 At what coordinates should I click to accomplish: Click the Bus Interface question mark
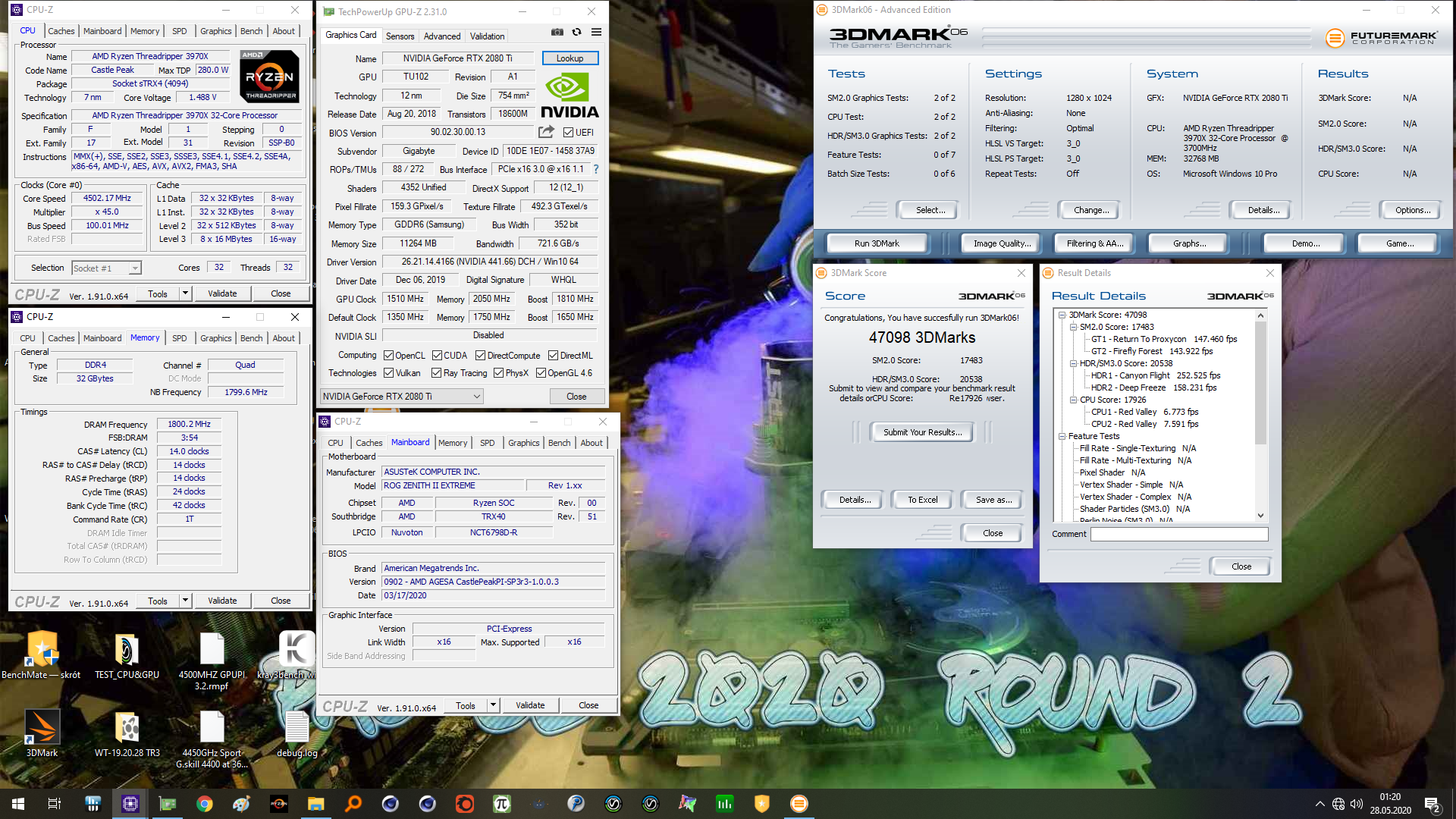596,169
